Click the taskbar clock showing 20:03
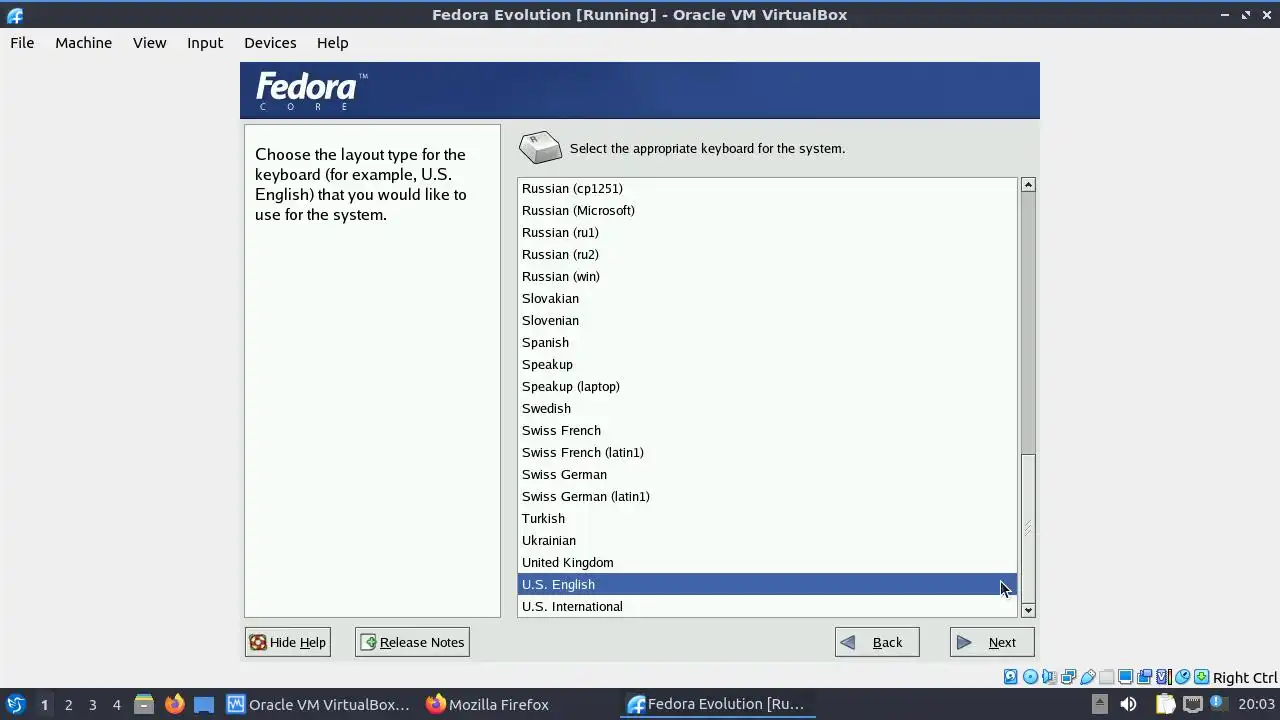Image resolution: width=1280 pixels, height=720 pixels. (1256, 704)
